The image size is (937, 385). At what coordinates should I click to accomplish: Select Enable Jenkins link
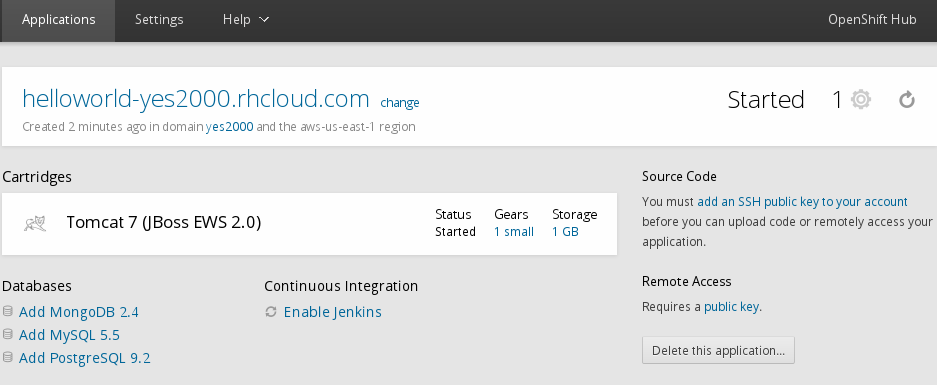(332, 312)
